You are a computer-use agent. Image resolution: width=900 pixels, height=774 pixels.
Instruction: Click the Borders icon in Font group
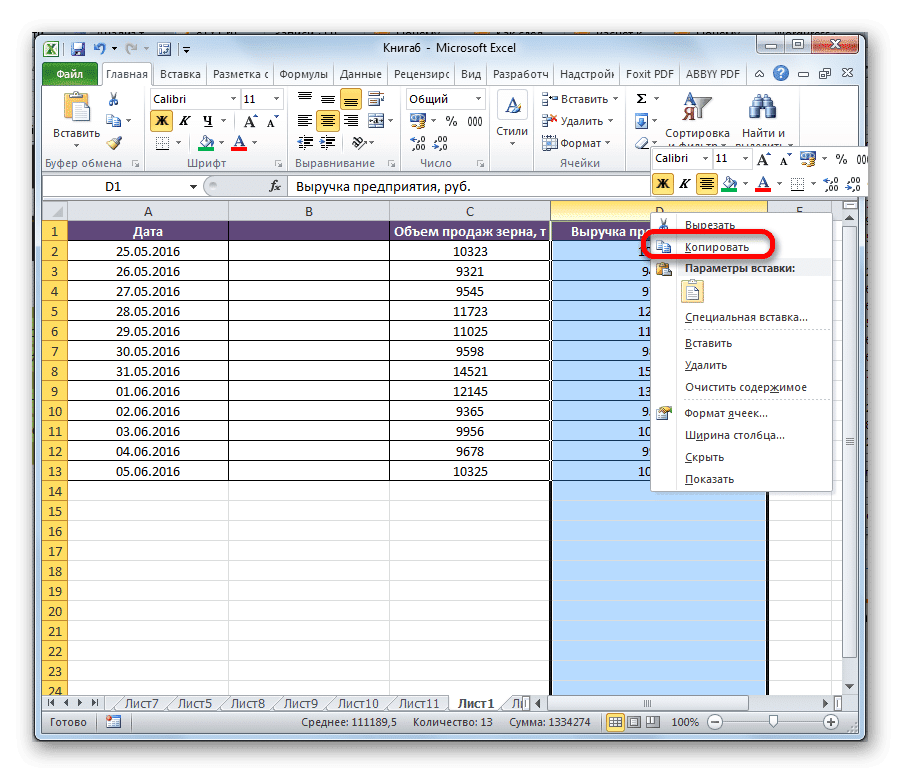point(162,143)
